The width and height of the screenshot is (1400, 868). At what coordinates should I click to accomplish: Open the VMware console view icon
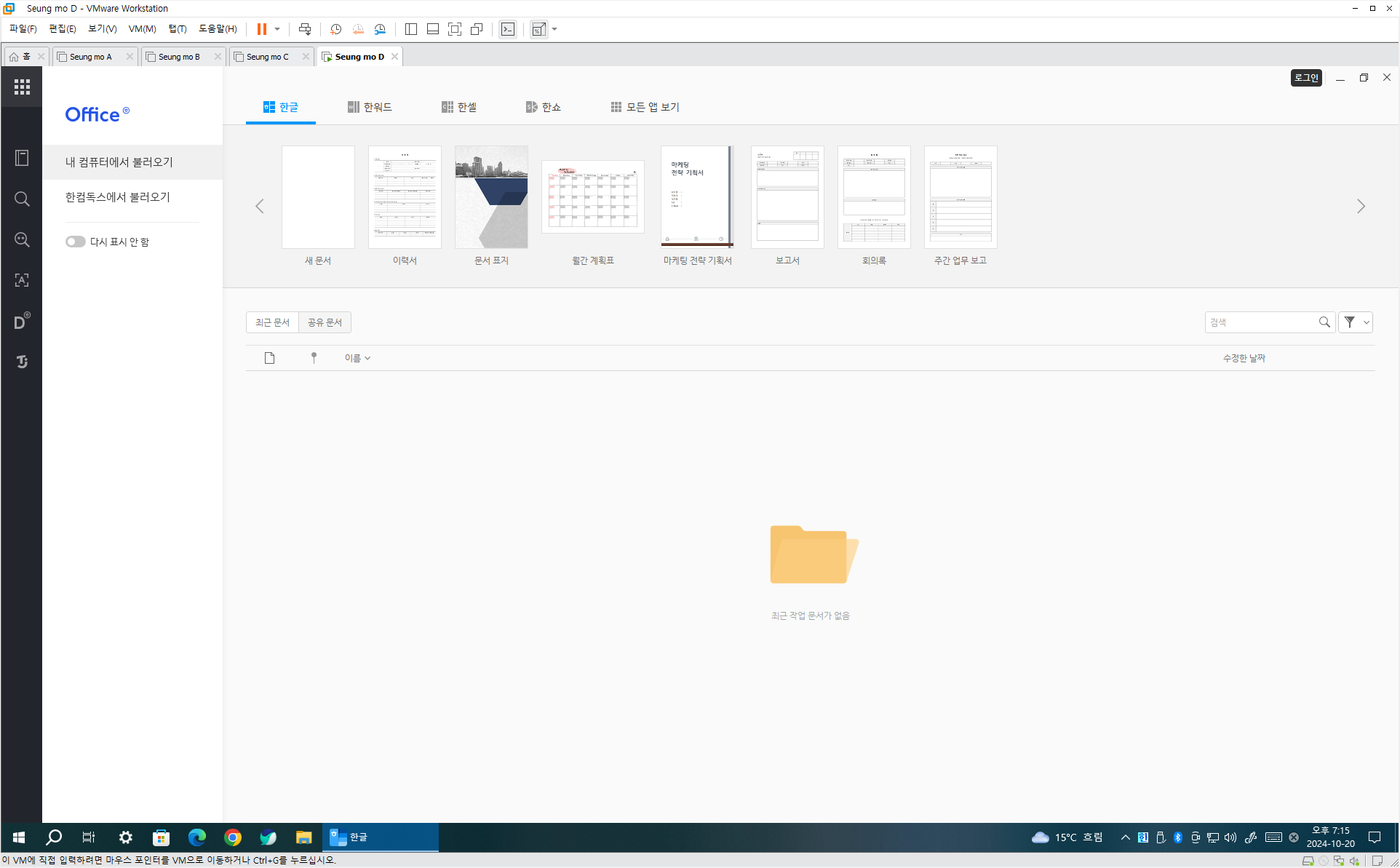508,29
